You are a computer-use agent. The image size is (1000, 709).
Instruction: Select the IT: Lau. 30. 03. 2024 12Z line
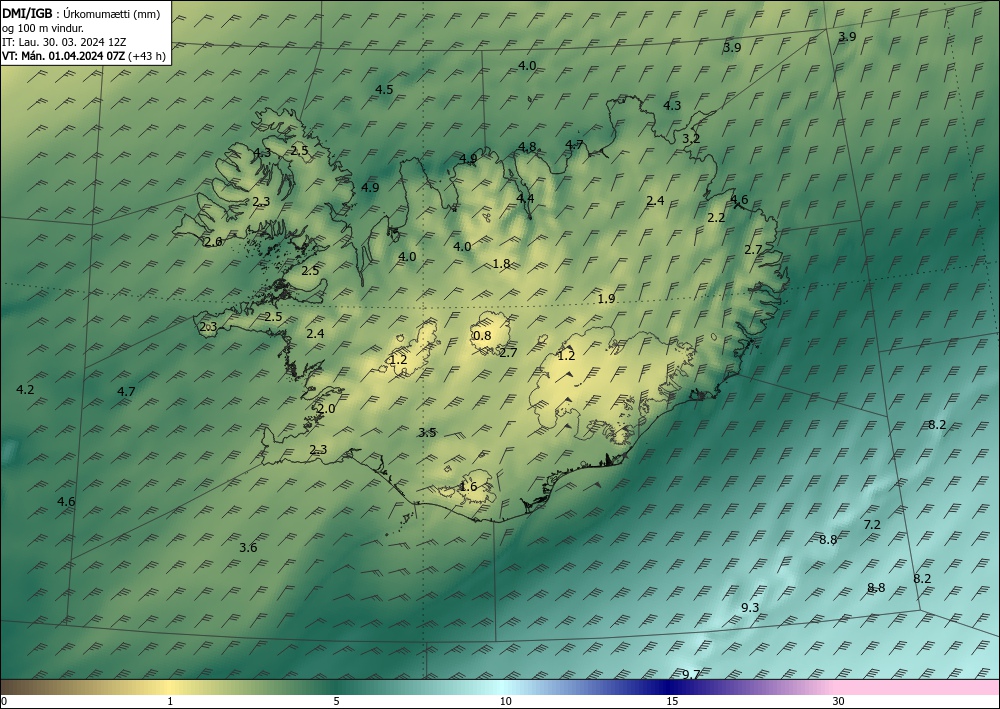(x=64, y=42)
